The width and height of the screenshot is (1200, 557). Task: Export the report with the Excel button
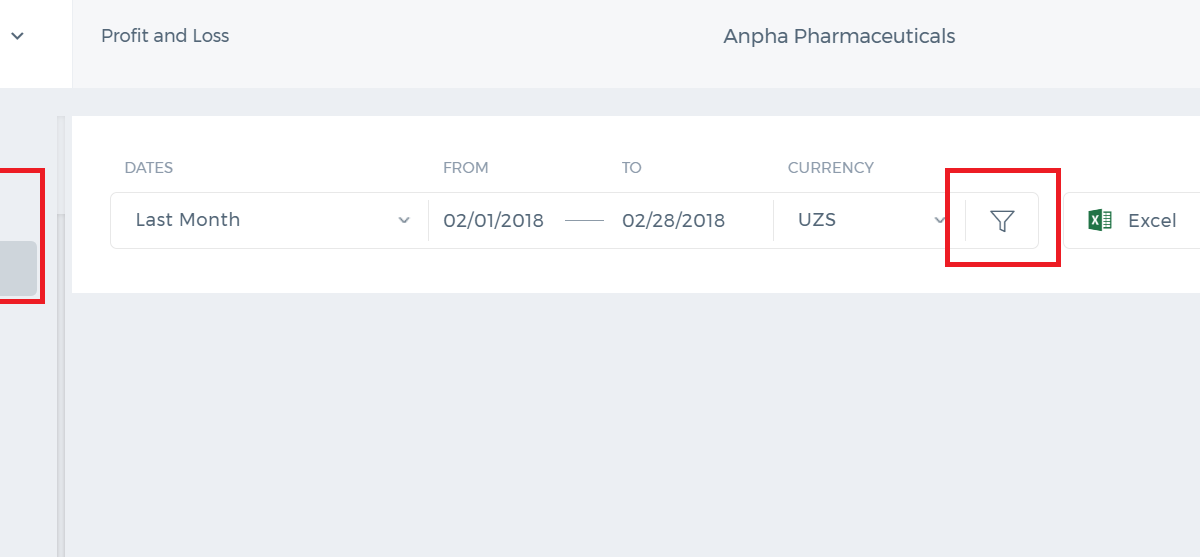1132,221
